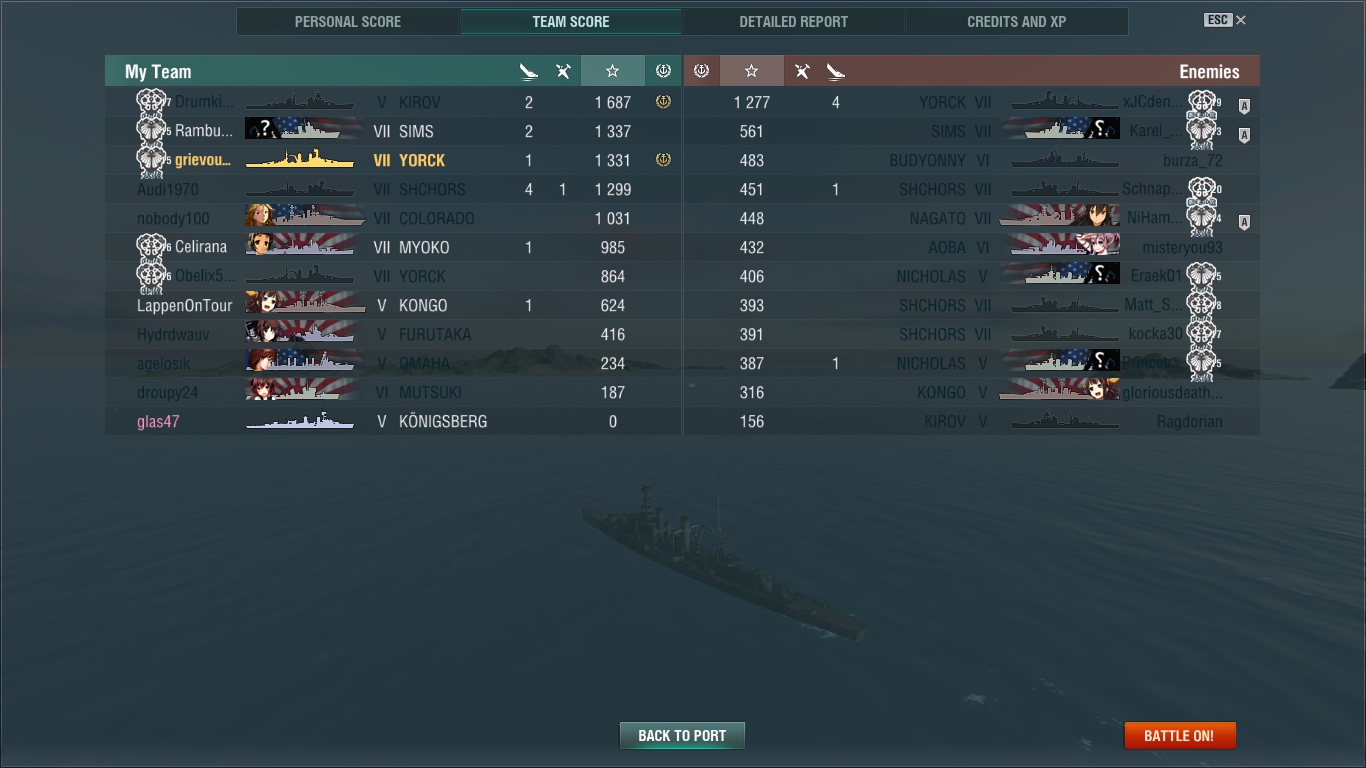1366x768 pixels.
Task: Sort Enemies by star XP column
Action: 751,71
